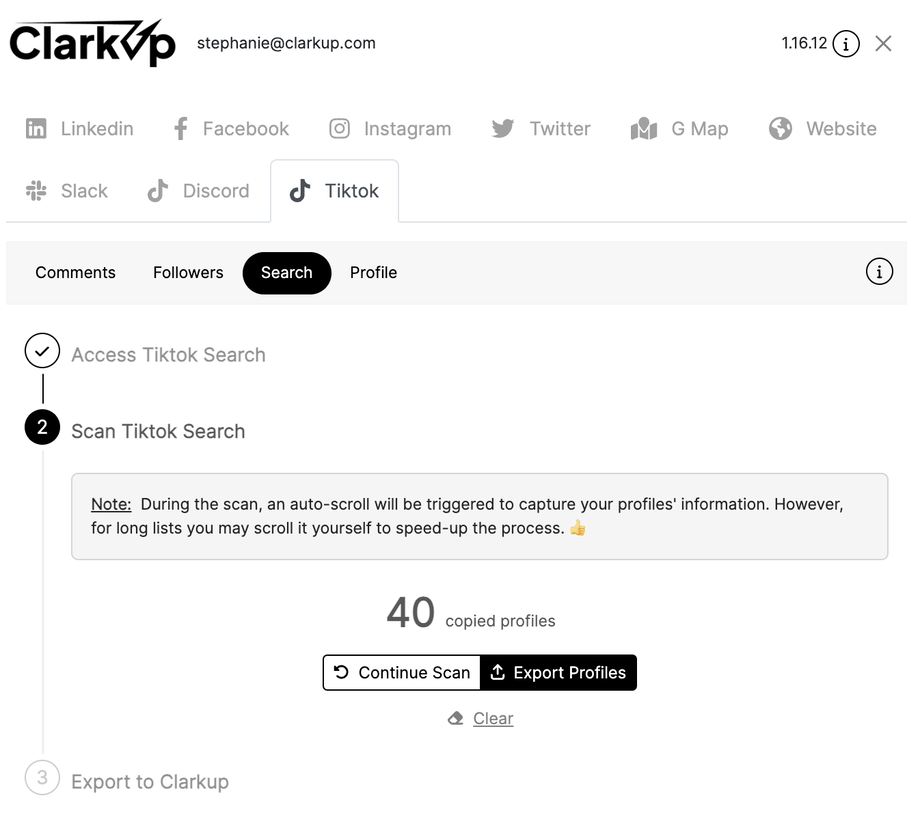920x813 pixels.
Task: Click the Twitter bird icon
Action: [x=503, y=128]
